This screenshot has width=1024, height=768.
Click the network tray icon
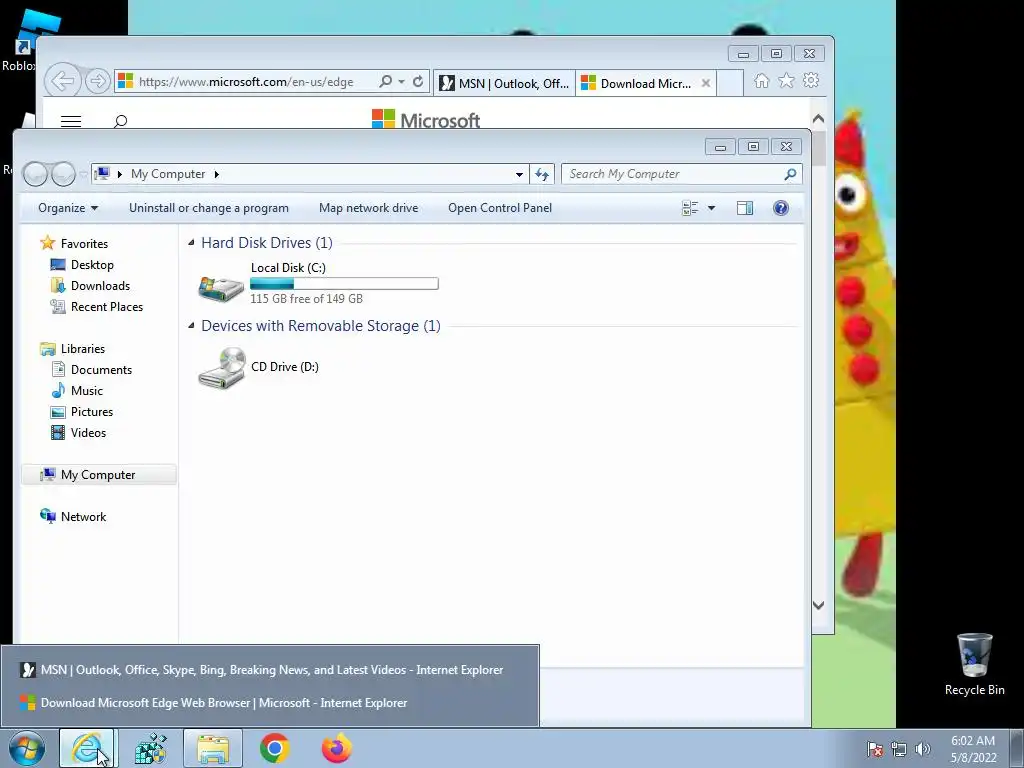click(899, 749)
